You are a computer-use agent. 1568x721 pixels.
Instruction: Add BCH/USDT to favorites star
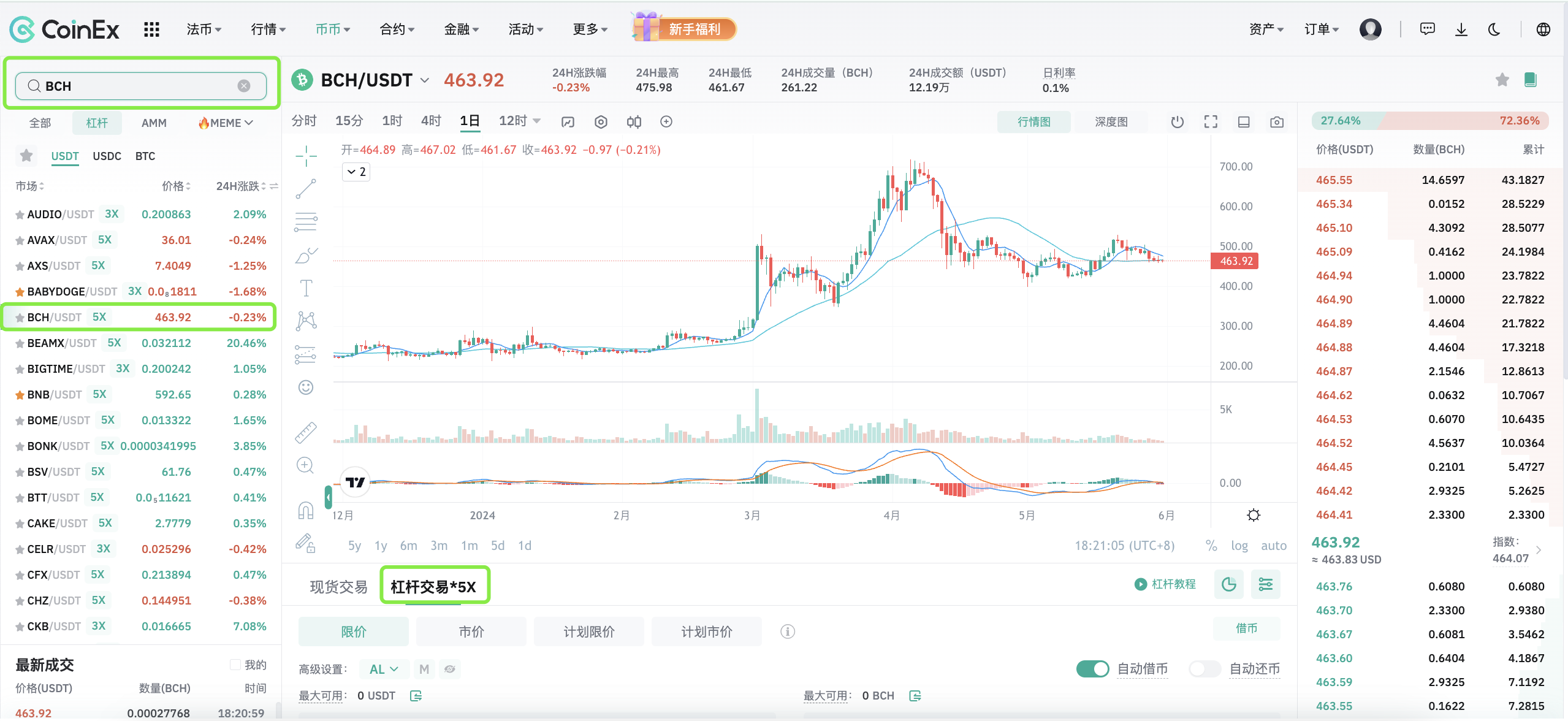(1502, 80)
